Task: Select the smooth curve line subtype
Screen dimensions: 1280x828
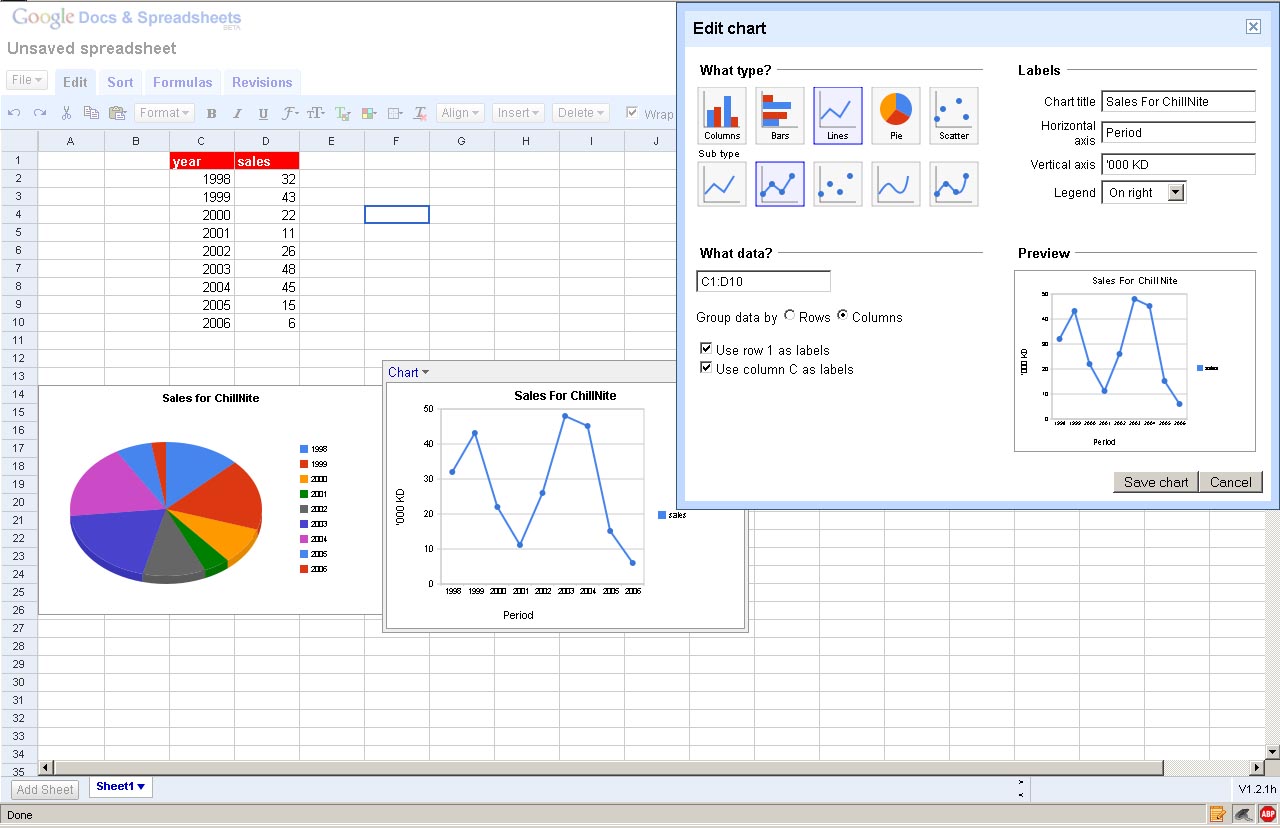Action: coord(895,185)
